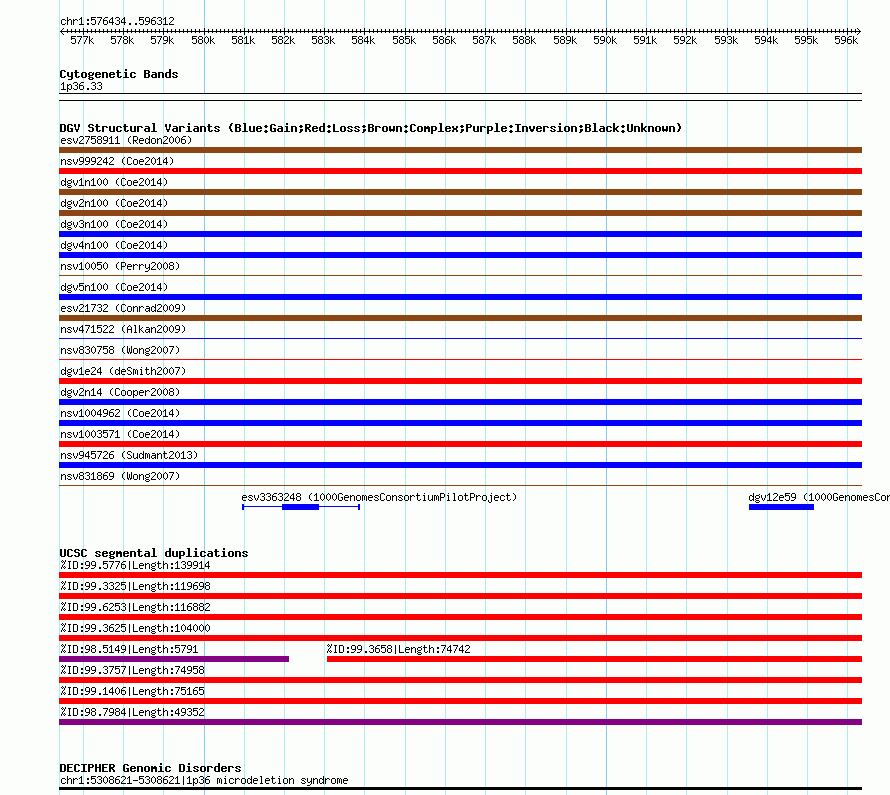Open duplication %ID:99.3625|Length:104000

point(135,628)
